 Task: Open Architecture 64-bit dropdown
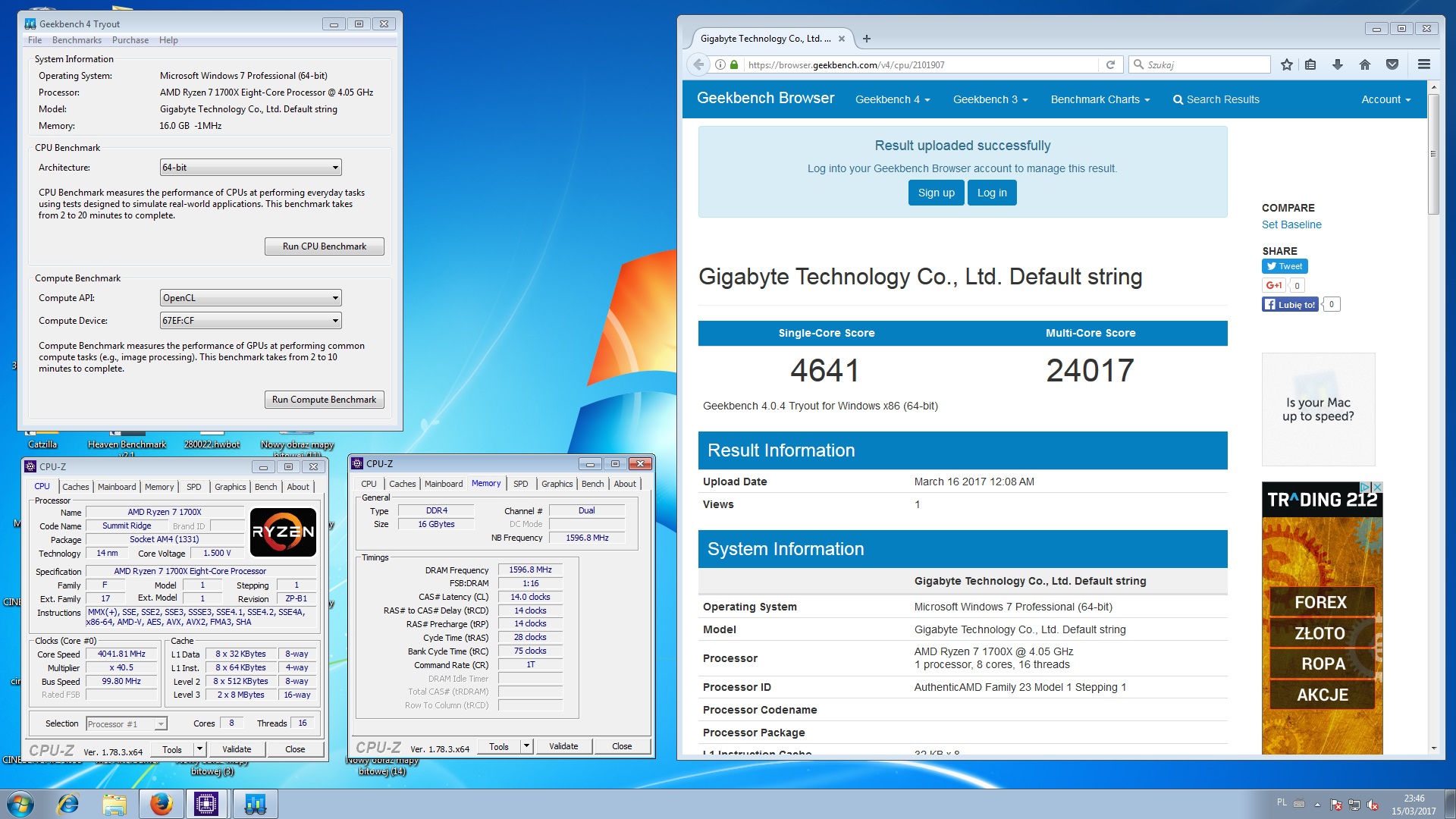[250, 168]
